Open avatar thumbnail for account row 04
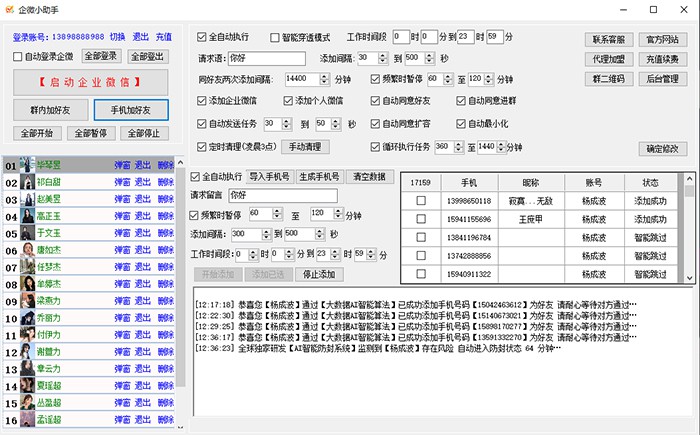Image resolution: width=700 pixels, height=435 pixels. [x=28, y=216]
